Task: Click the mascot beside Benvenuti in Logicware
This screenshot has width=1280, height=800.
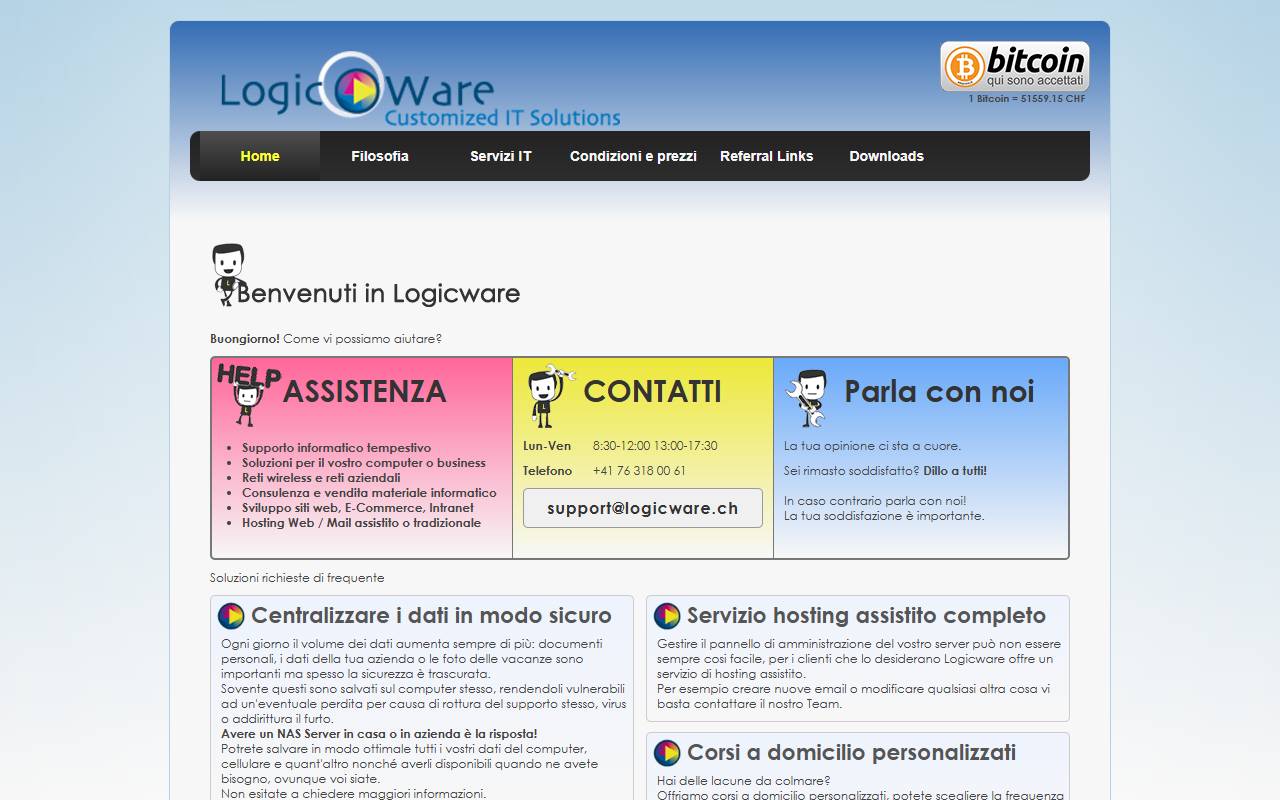Action: click(x=227, y=273)
